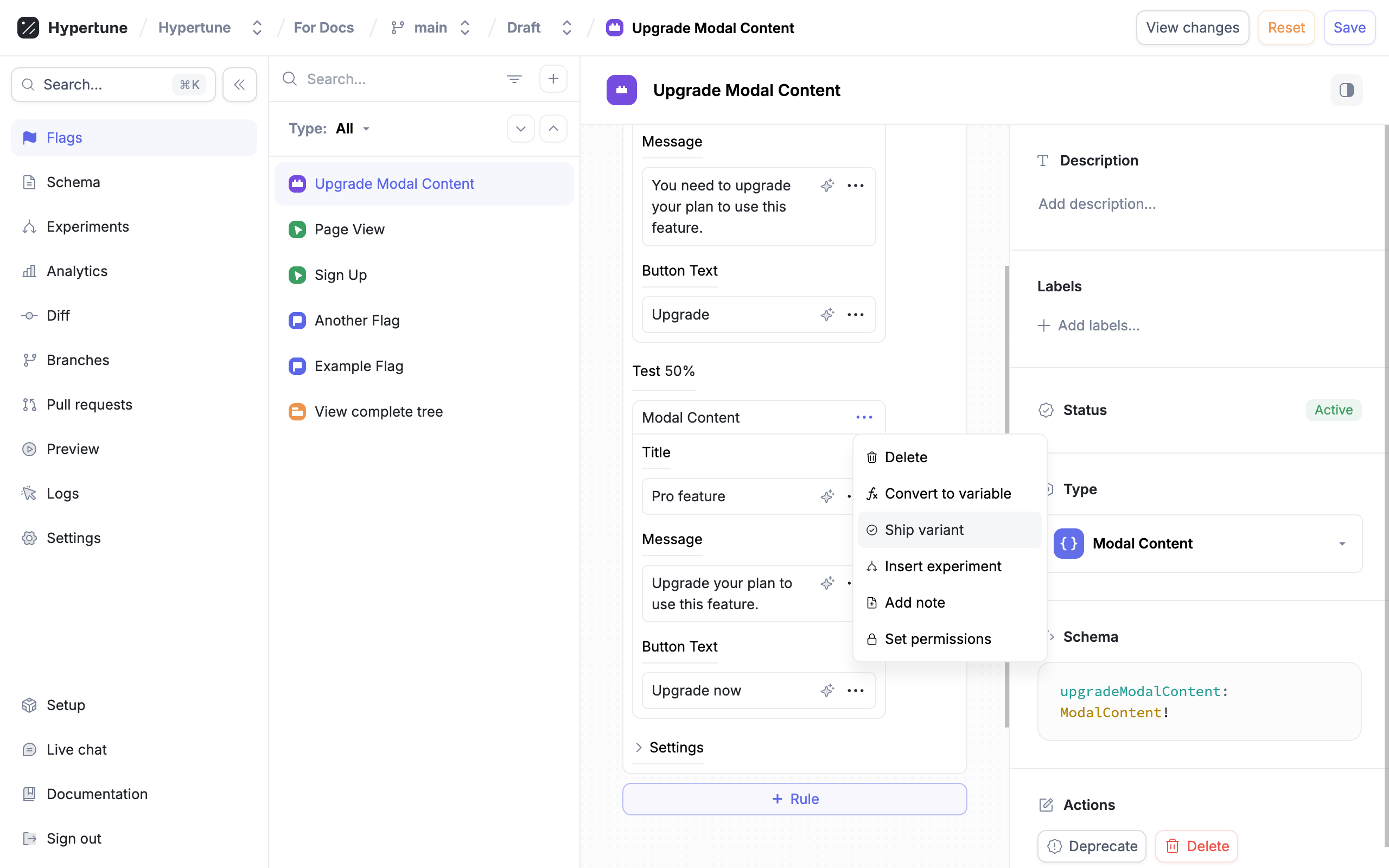Open three-dot menu for Upgrade button text
1389x868 pixels.
[855, 315]
